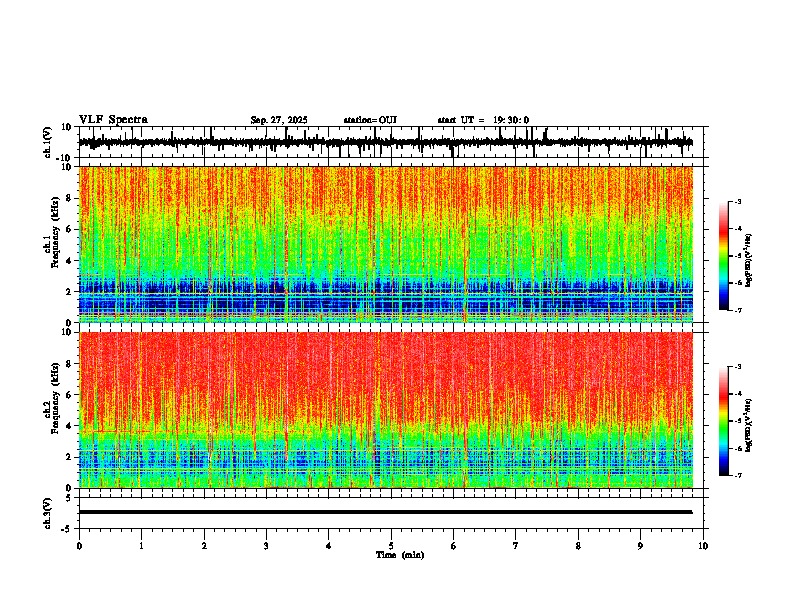Click inside the ch.2 spectrogram plot

(x=386, y=410)
